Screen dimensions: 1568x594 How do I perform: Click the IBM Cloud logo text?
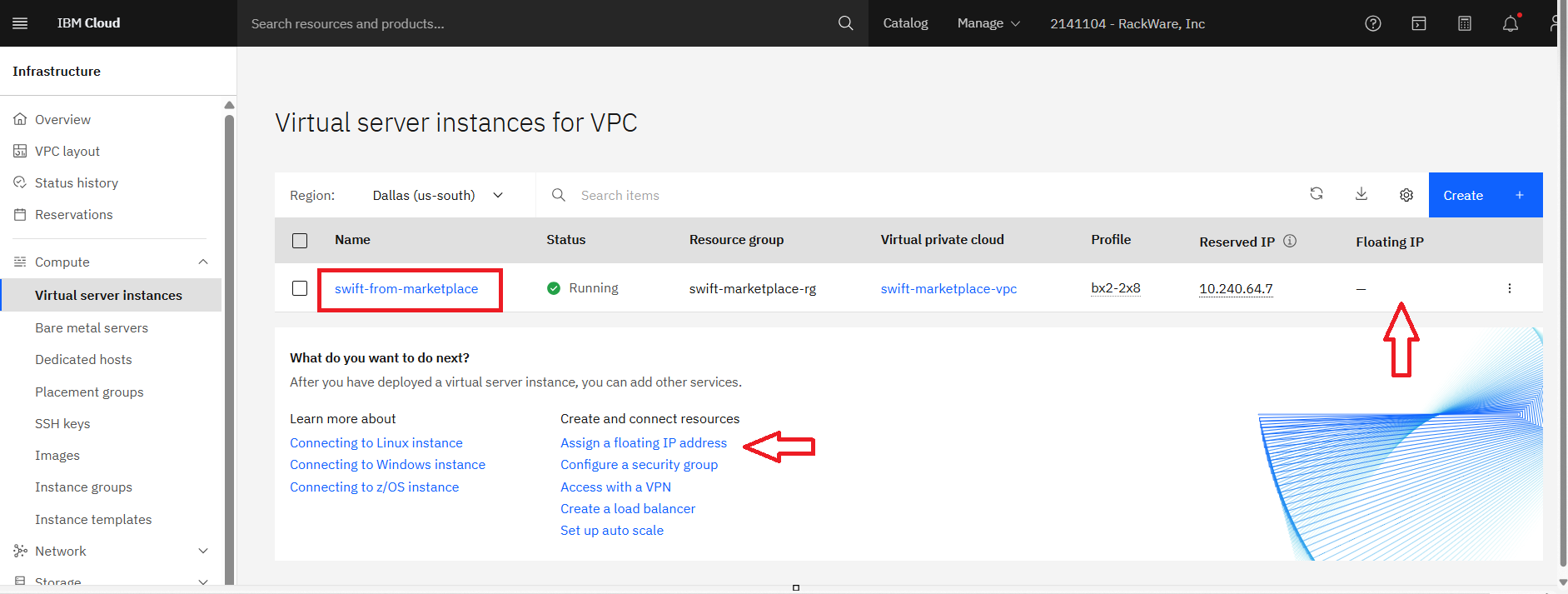tap(88, 23)
